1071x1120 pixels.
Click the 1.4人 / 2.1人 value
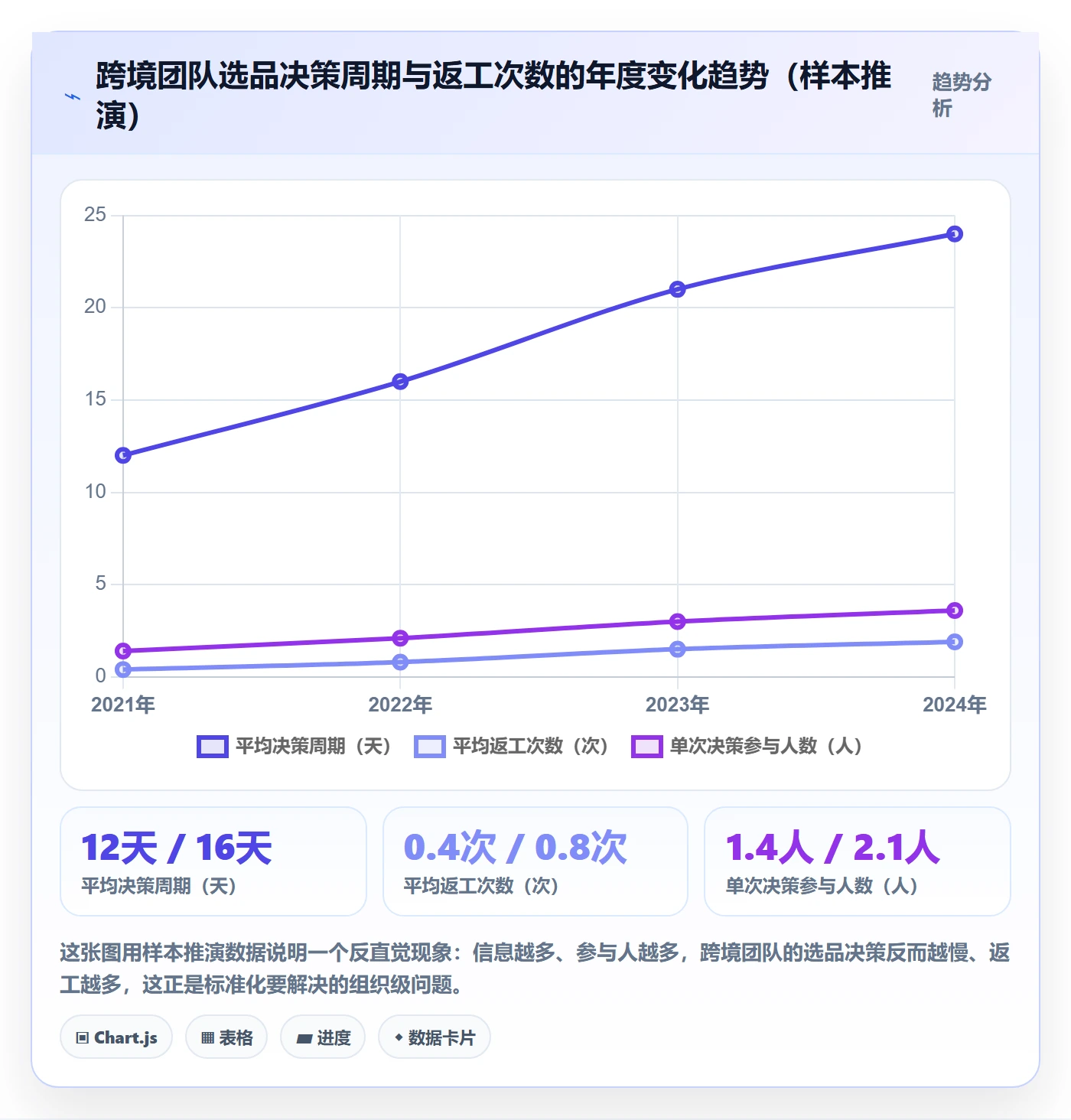click(833, 848)
